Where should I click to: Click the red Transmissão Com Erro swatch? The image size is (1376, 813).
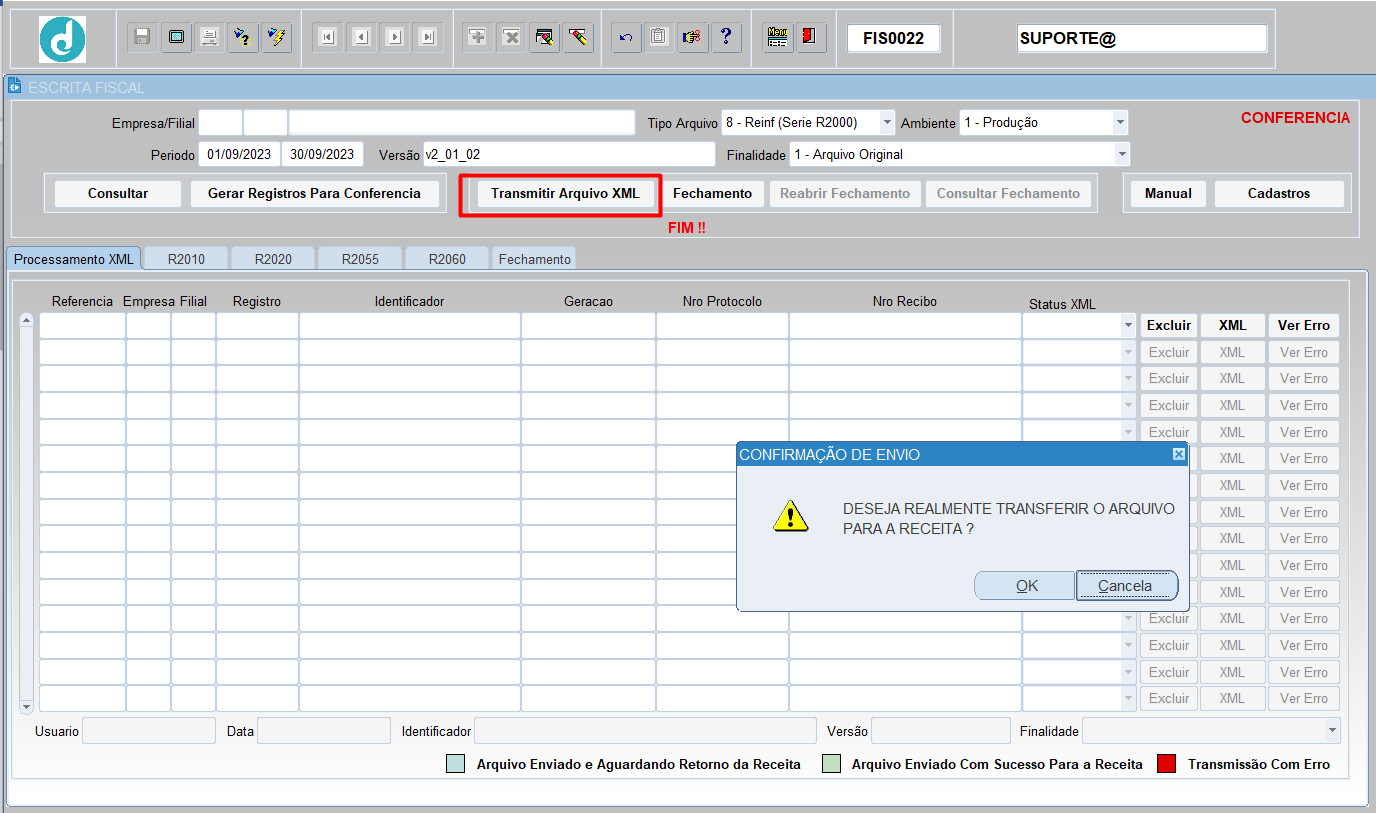(1166, 764)
